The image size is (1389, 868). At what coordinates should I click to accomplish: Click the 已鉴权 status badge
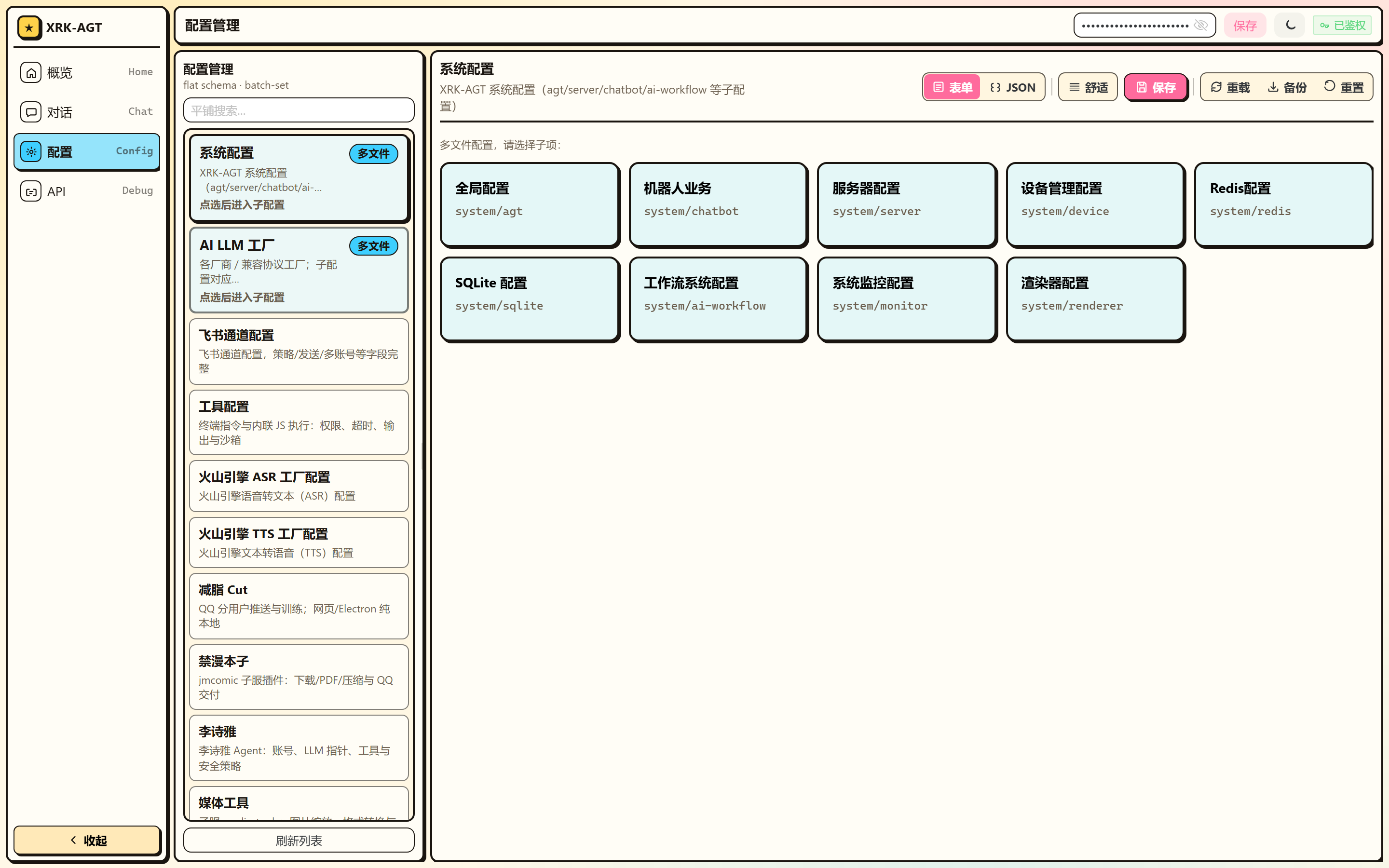point(1343,25)
